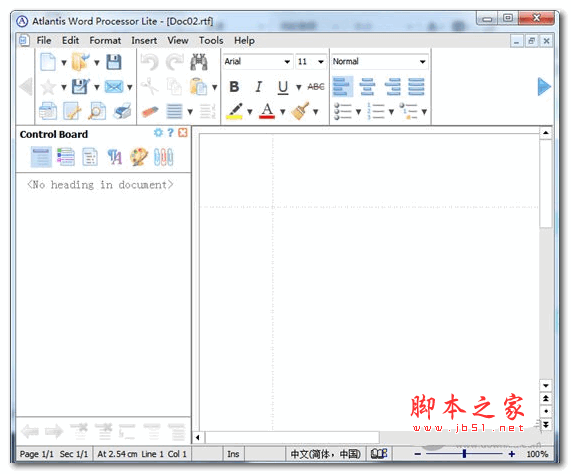The height and width of the screenshot is (474, 571).
Task: Open the Help menu
Action: pyautogui.click(x=244, y=40)
